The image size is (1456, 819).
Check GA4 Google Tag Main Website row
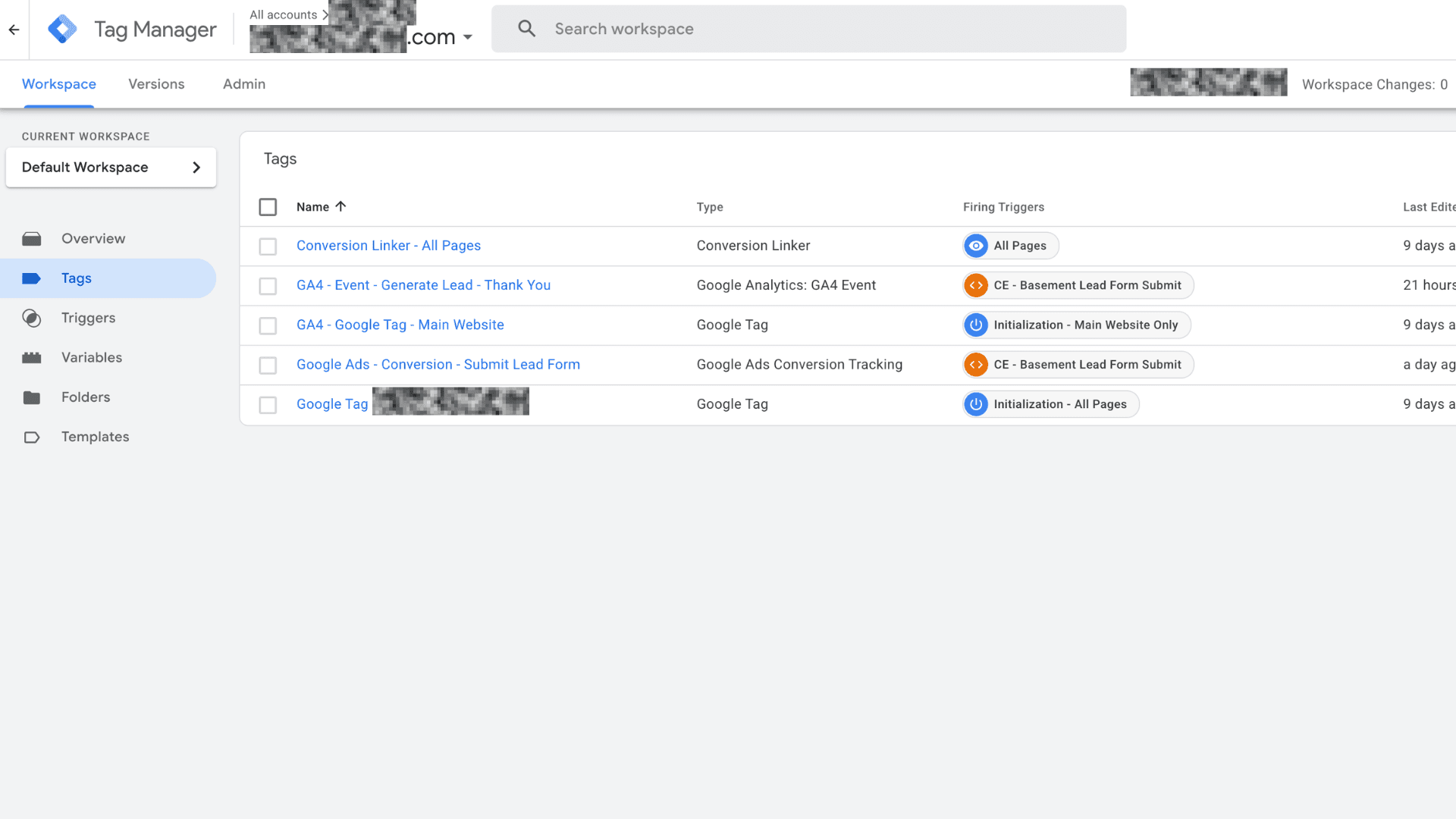(268, 325)
